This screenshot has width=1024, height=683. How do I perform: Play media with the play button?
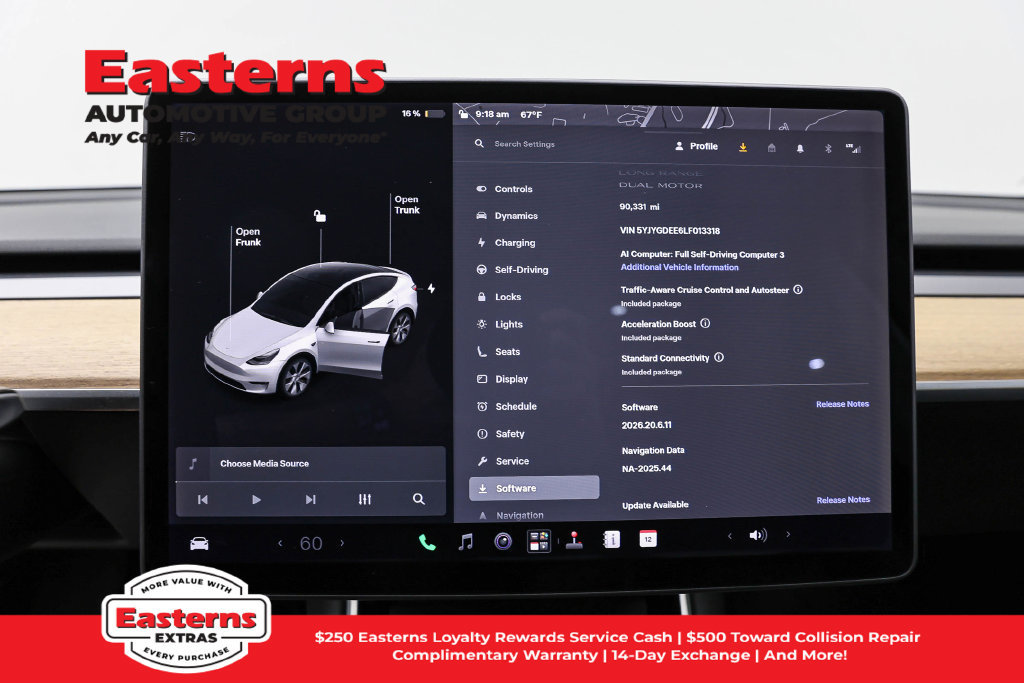point(256,500)
